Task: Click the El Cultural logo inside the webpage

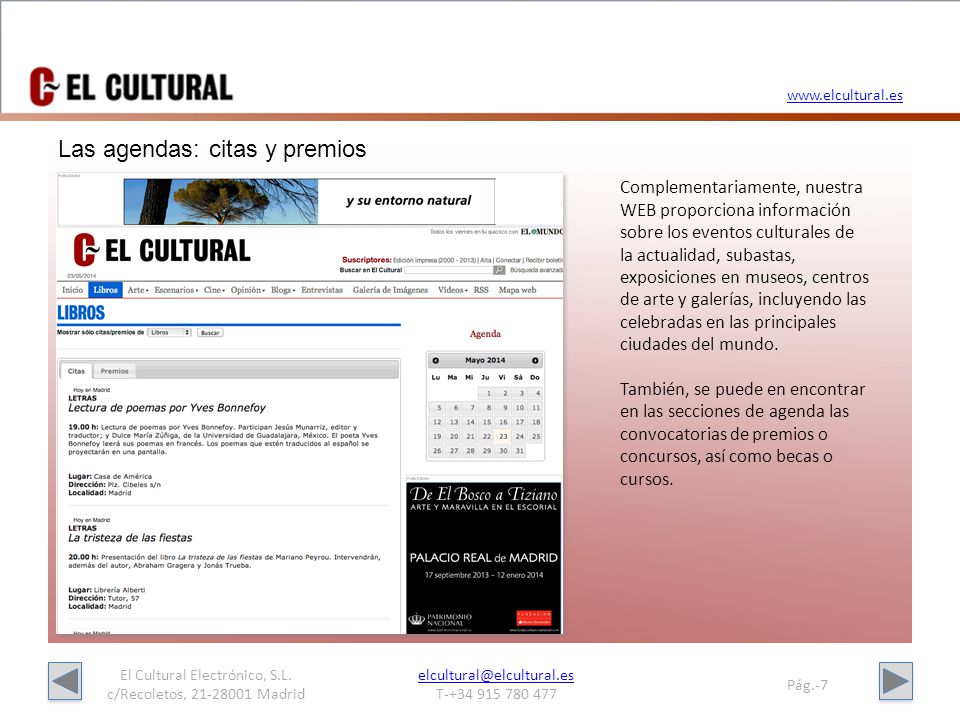Action: tap(162, 250)
